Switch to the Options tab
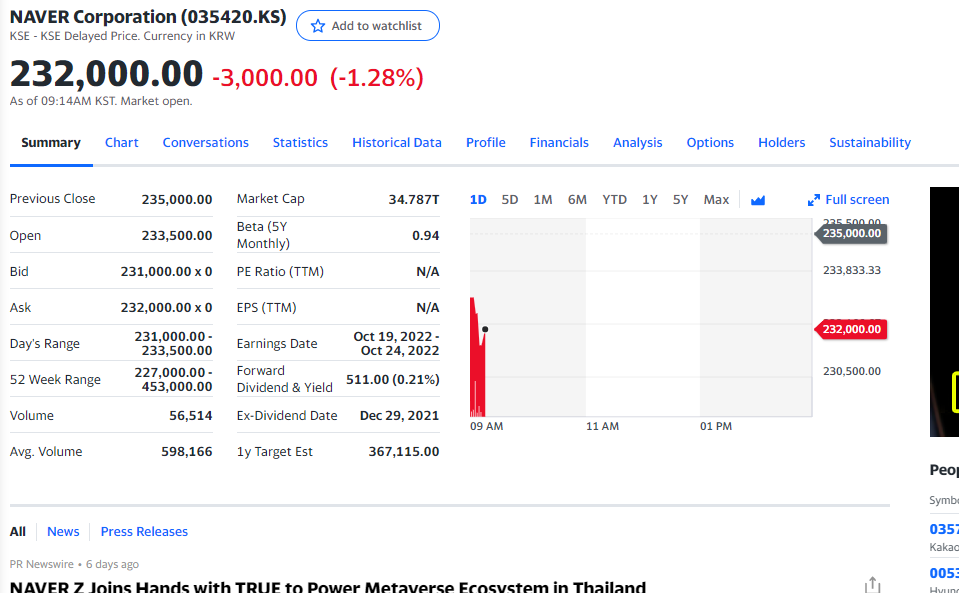The height and width of the screenshot is (593, 959). coord(710,142)
